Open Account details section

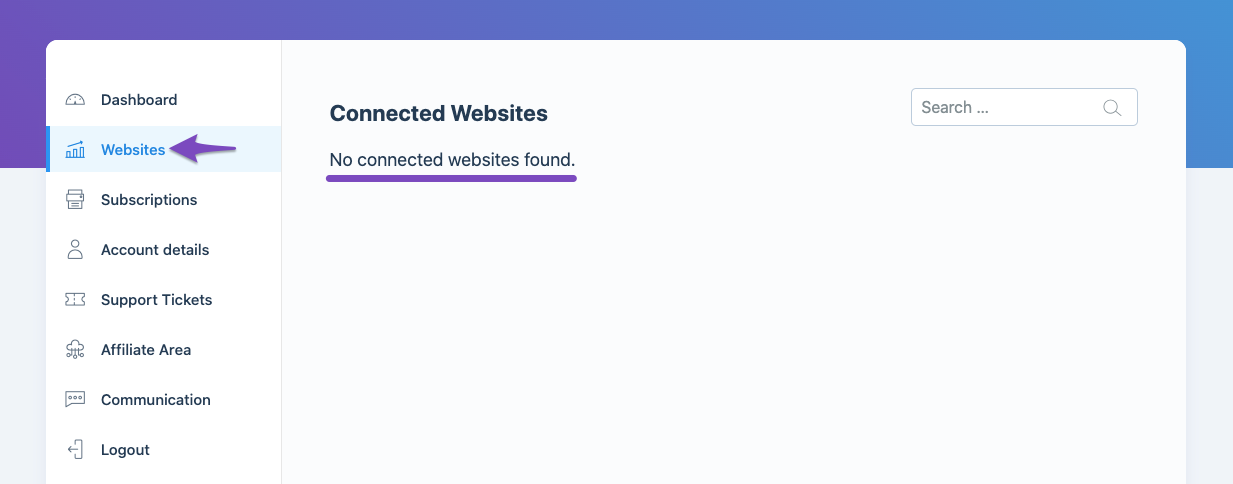click(x=155, y=250)
